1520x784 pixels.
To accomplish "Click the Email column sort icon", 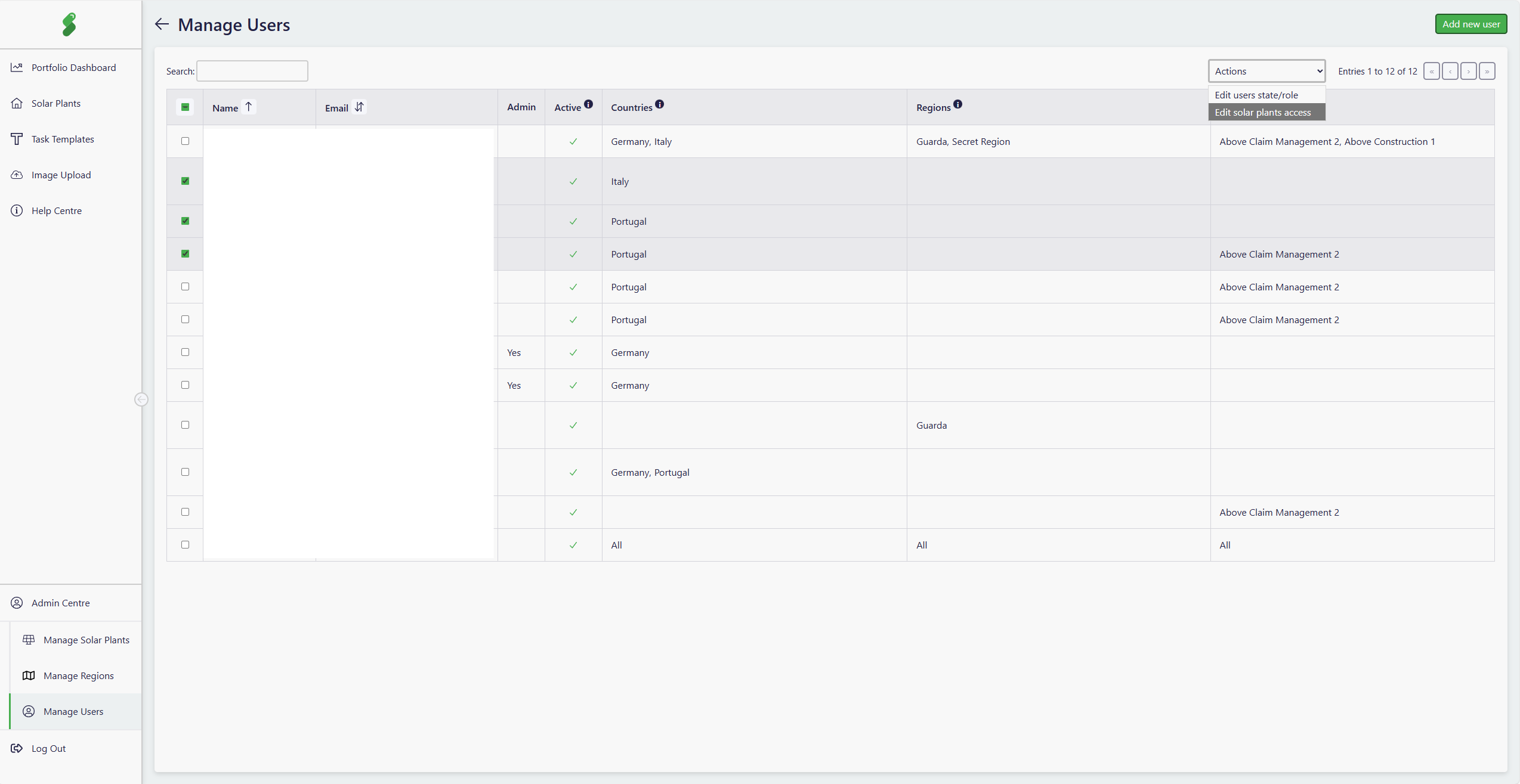I will pyautogui.click(x=359, y=107).
